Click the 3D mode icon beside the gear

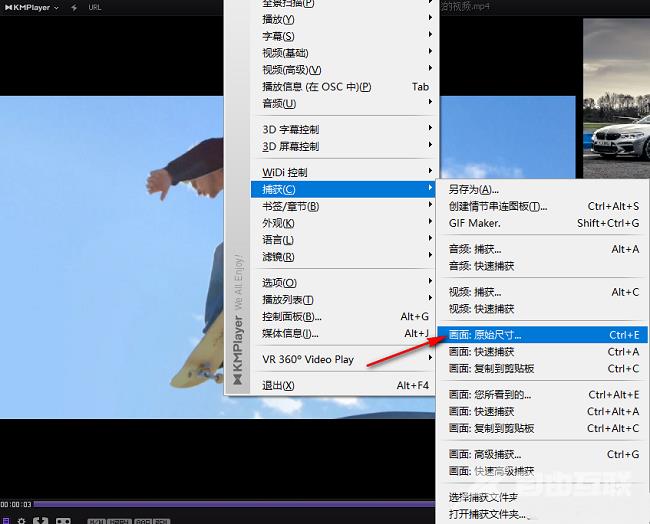(x=41, y=520)
